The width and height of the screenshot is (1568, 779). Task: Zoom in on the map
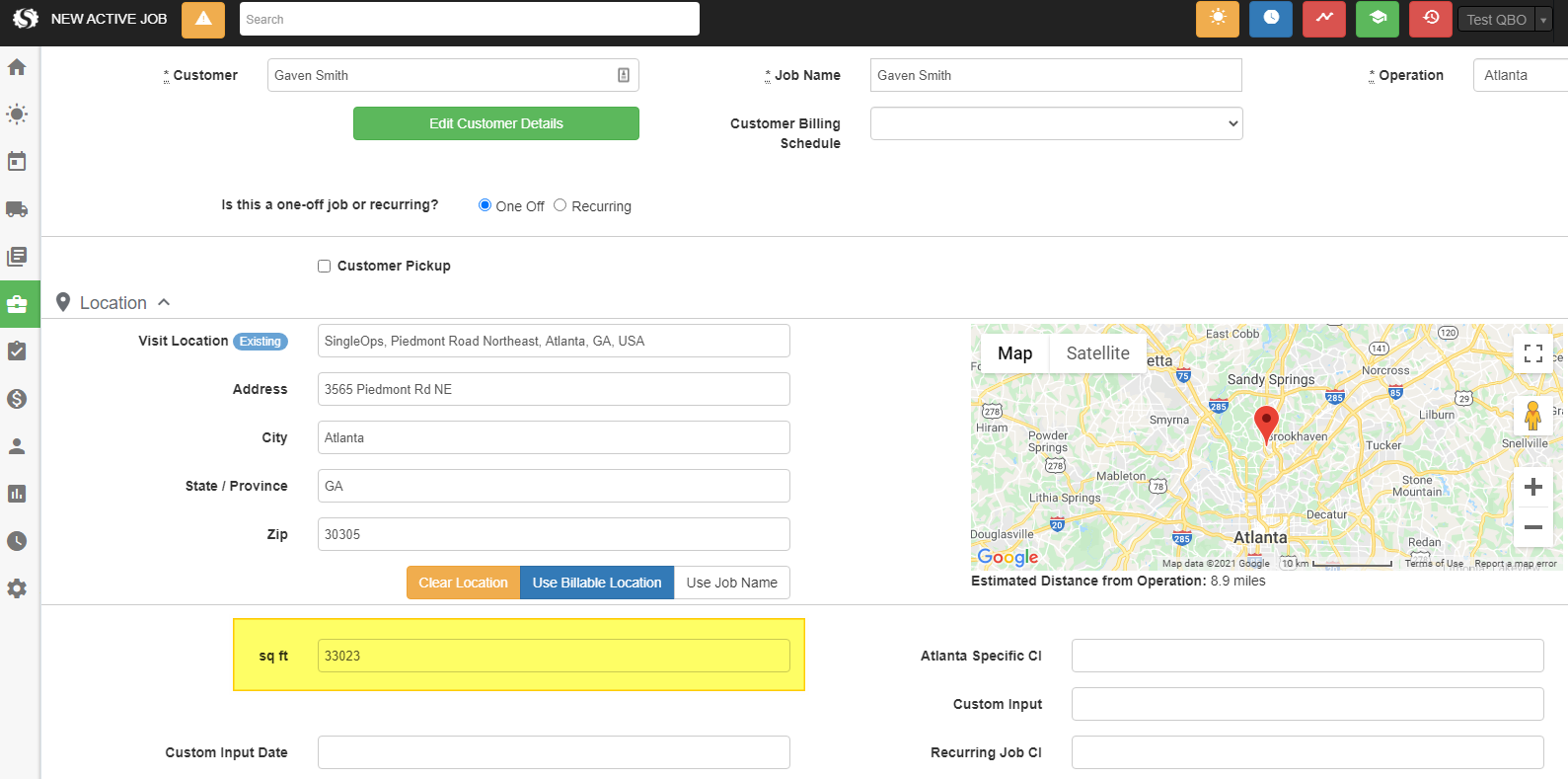(x=1533, y=487)
